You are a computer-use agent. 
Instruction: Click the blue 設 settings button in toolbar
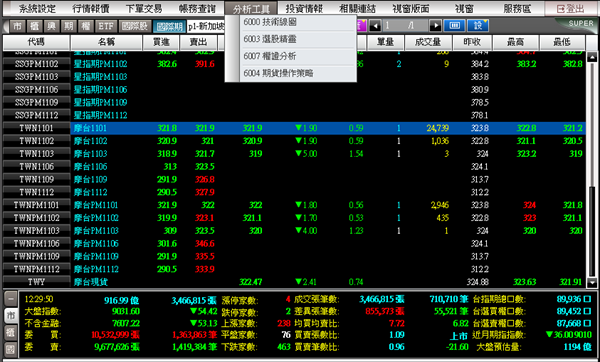coord(478,26)
